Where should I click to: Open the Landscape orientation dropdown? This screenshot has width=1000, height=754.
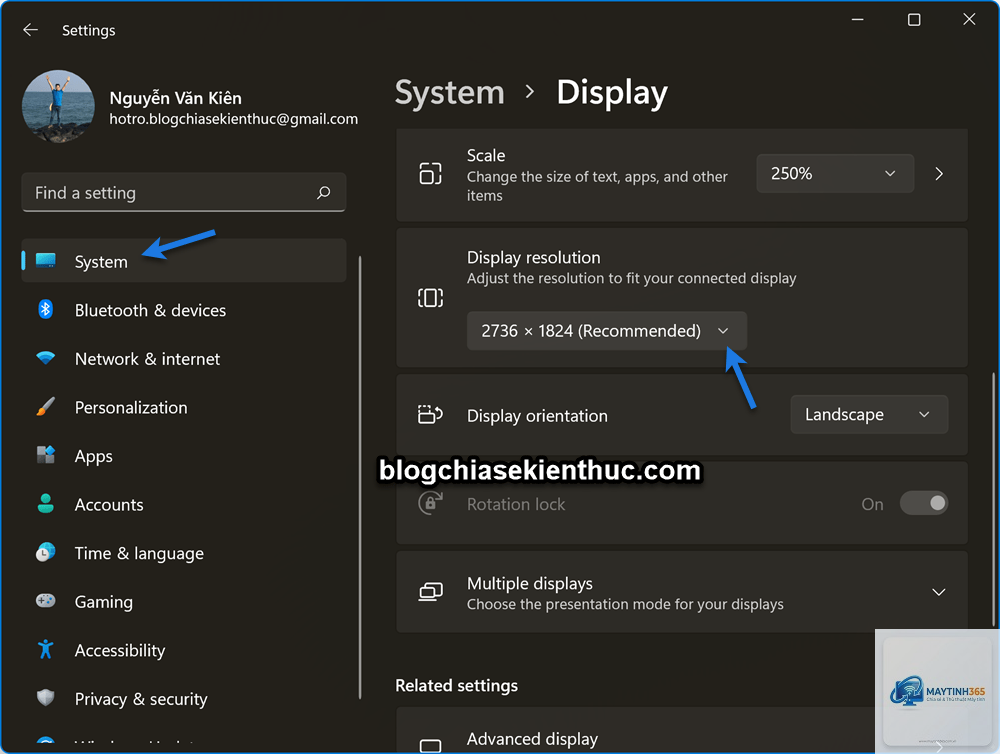(869, 415)
